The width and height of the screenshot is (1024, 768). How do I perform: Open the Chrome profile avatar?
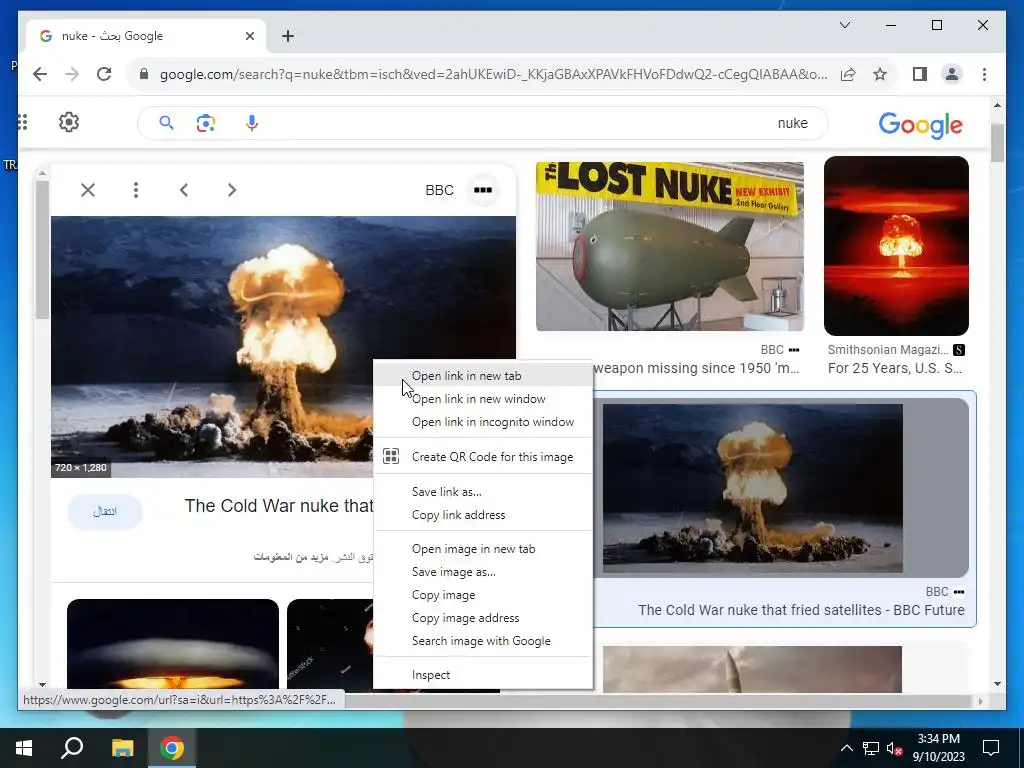click(952, 74)
